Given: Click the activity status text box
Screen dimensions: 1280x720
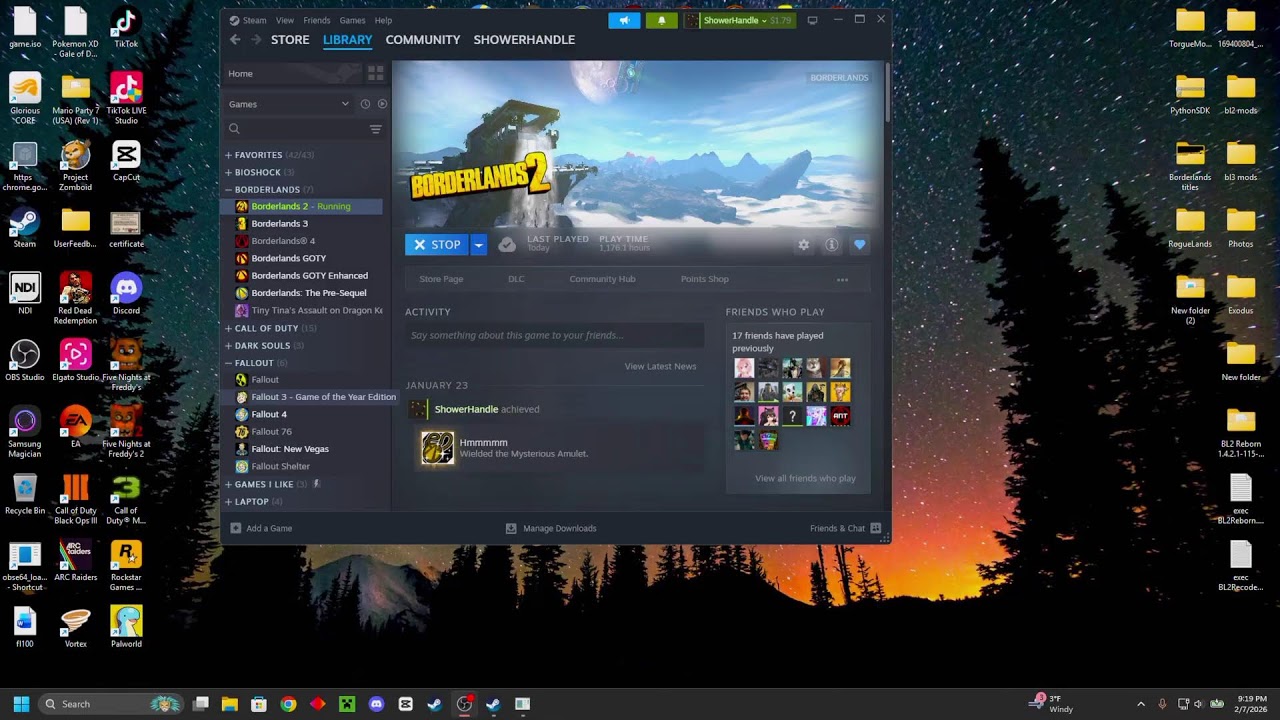Looking at the screenshot, I should tap(554, 335).
